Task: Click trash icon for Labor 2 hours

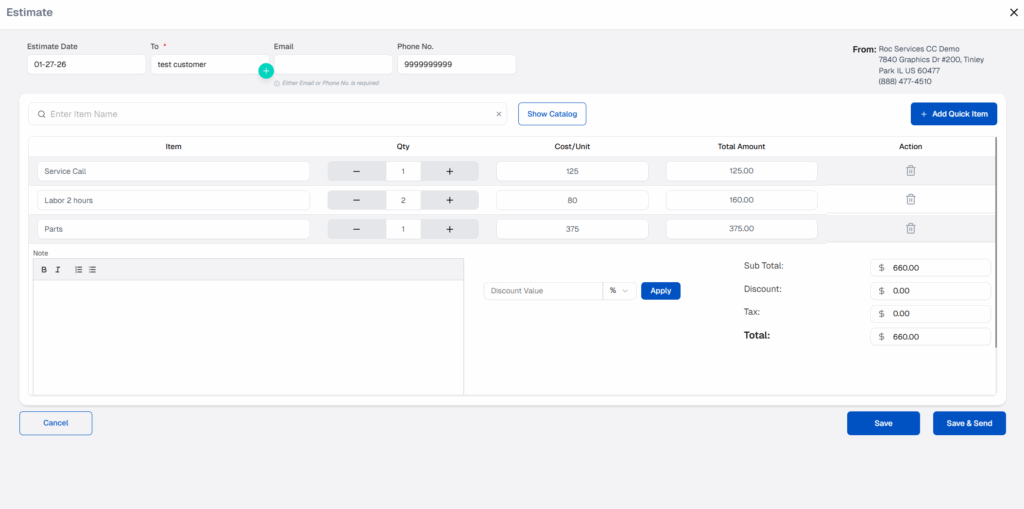Action: point(910,200)
